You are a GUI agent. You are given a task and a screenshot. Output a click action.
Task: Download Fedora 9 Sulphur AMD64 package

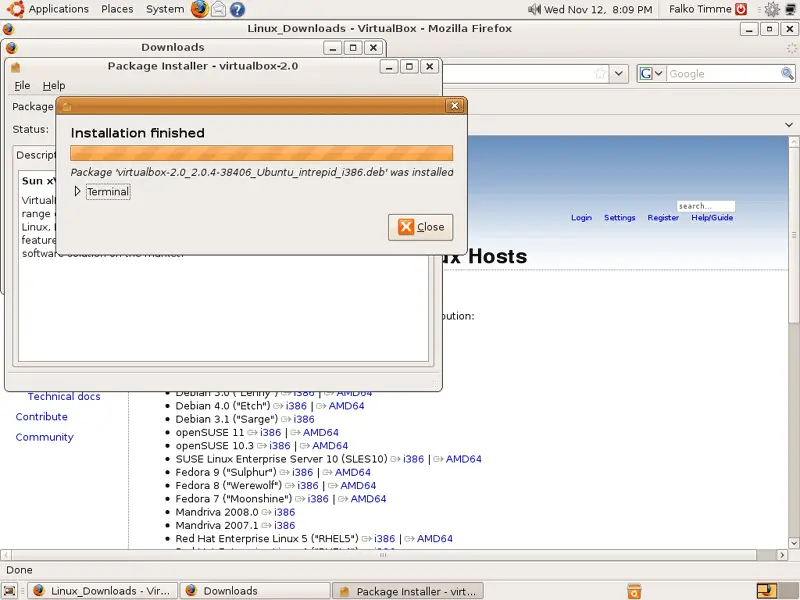353,472
